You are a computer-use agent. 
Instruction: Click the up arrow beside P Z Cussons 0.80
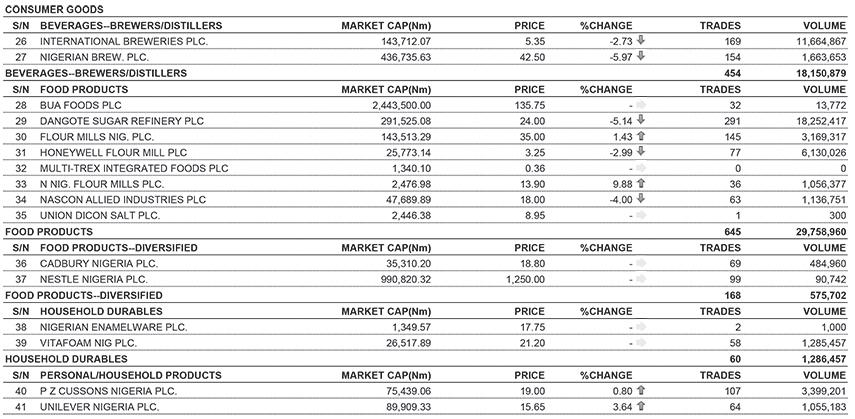[x=641, y=391]
